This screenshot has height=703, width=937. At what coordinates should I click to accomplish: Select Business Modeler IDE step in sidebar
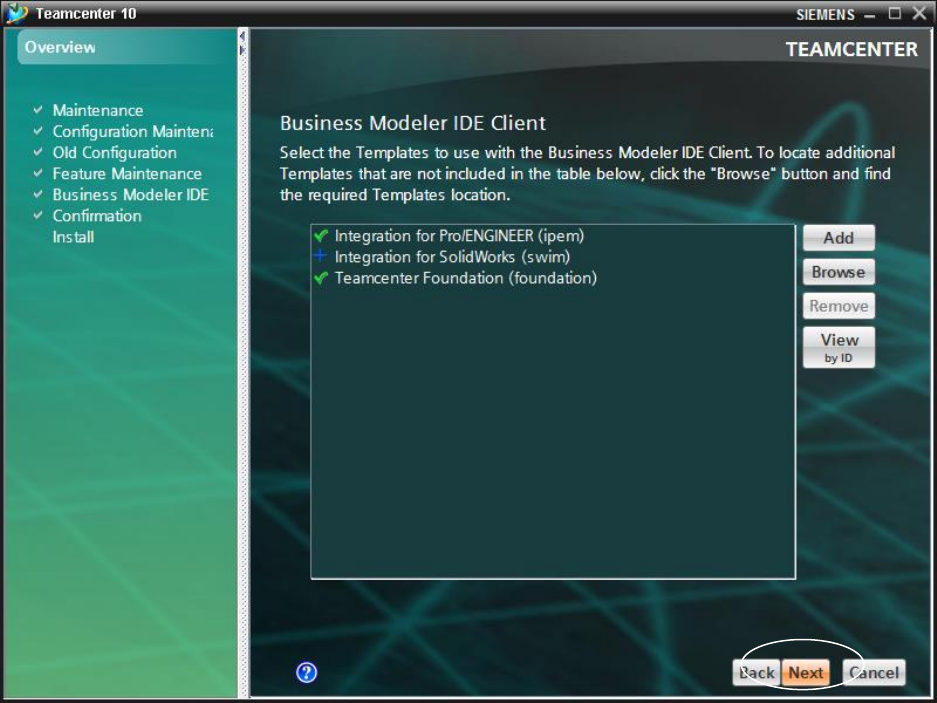[x=131, y=195]
